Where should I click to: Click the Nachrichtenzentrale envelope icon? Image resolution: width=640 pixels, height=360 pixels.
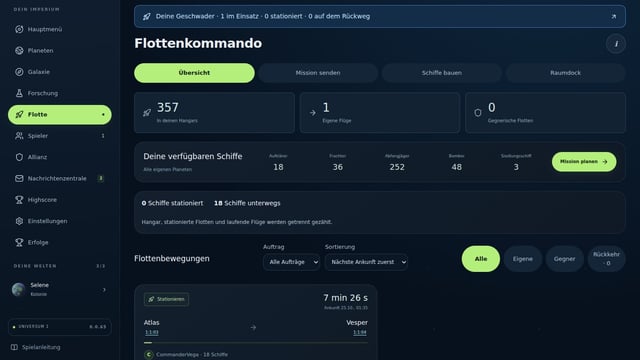point(19,178)
